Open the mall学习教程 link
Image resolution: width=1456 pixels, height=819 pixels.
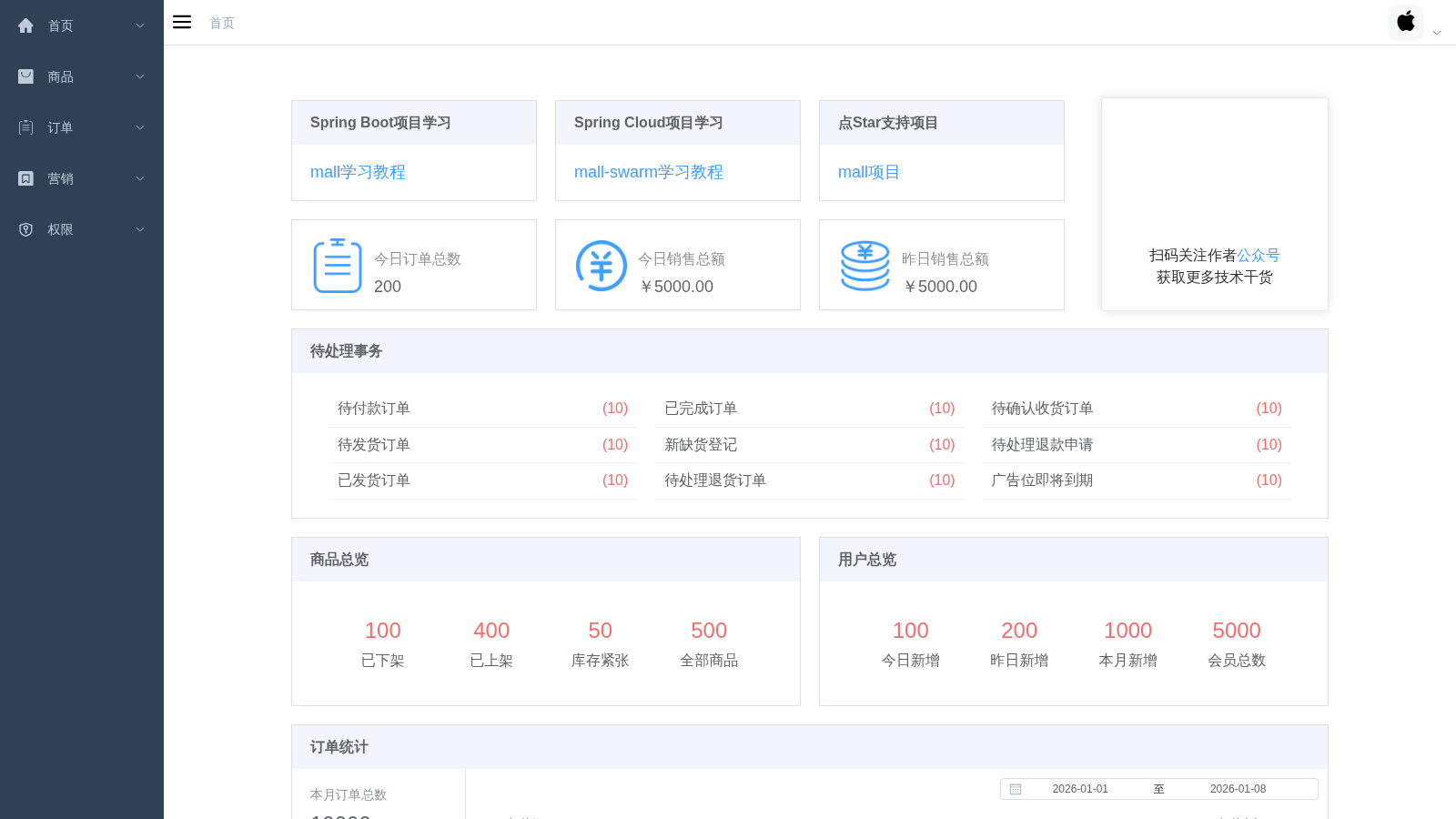358,172
